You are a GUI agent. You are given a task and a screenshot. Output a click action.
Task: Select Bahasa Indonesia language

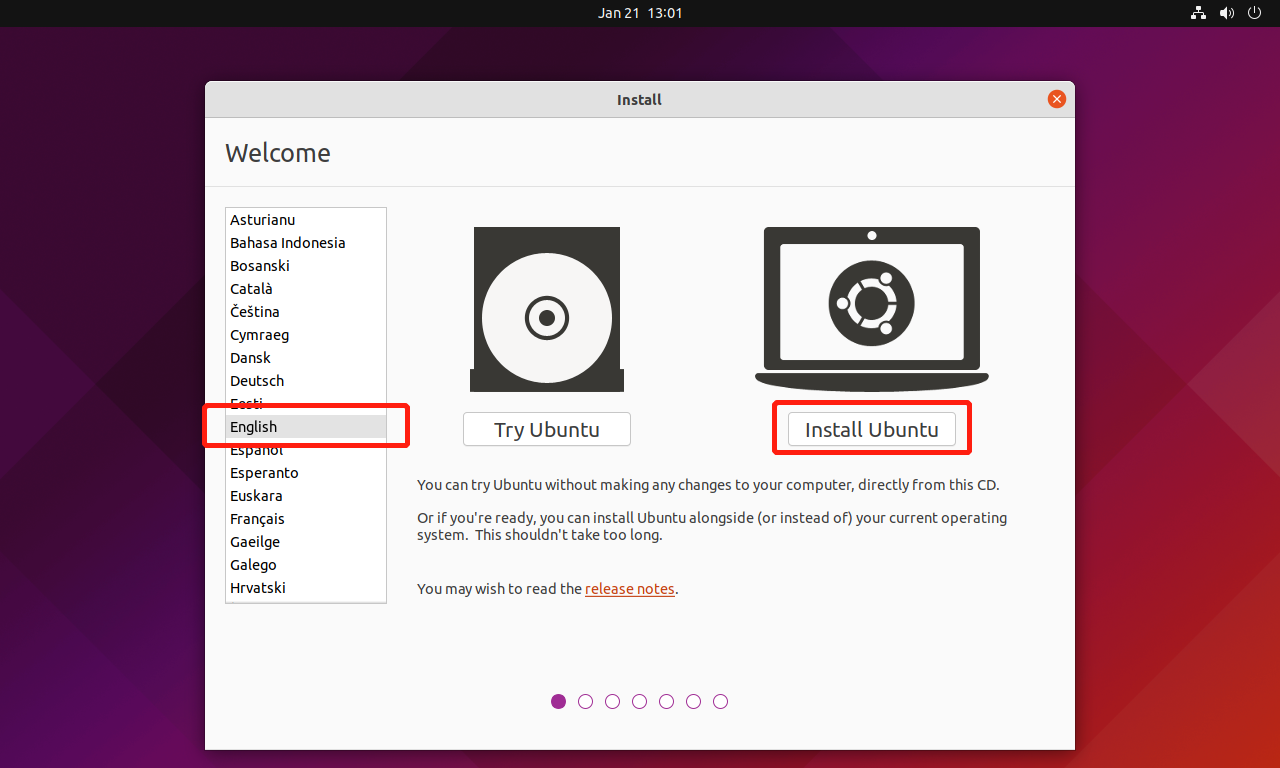pyautogui.click(x=306, y=243)
